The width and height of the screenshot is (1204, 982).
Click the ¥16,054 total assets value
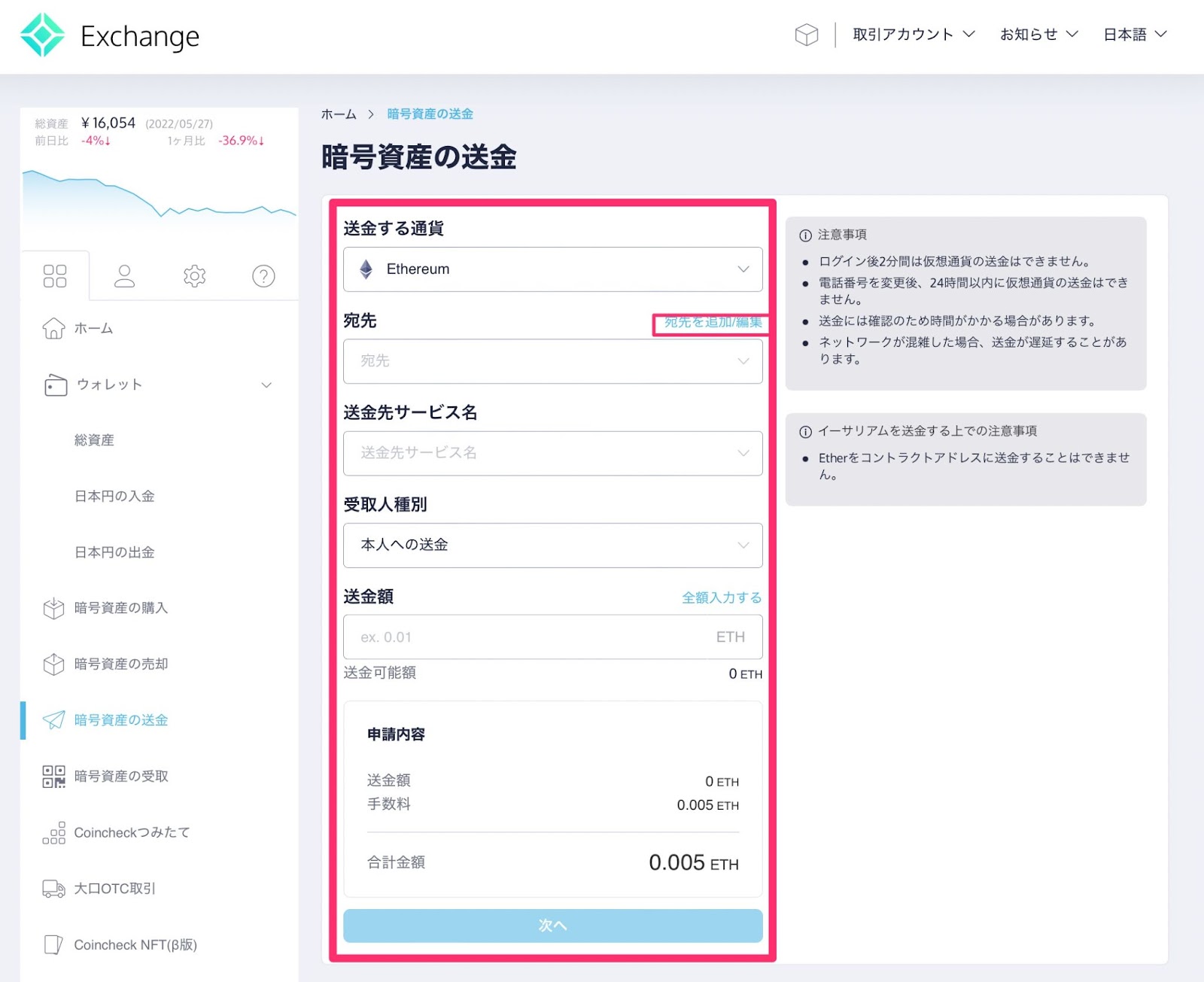[x=108, y=123]
